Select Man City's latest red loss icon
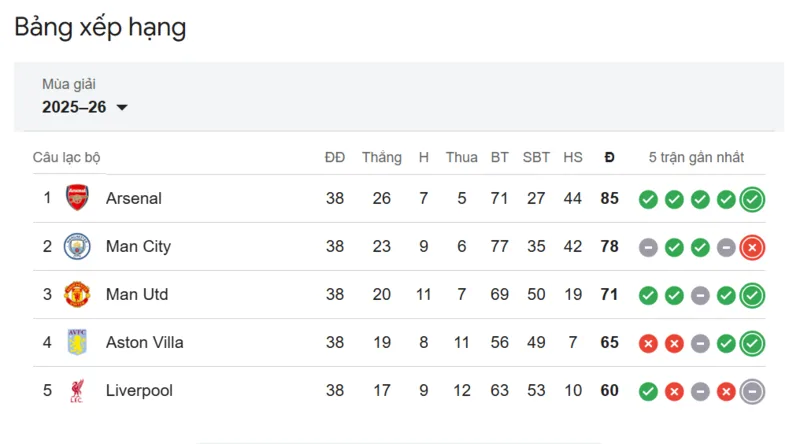The image size is (800, 444). click(x=752, y=248)
